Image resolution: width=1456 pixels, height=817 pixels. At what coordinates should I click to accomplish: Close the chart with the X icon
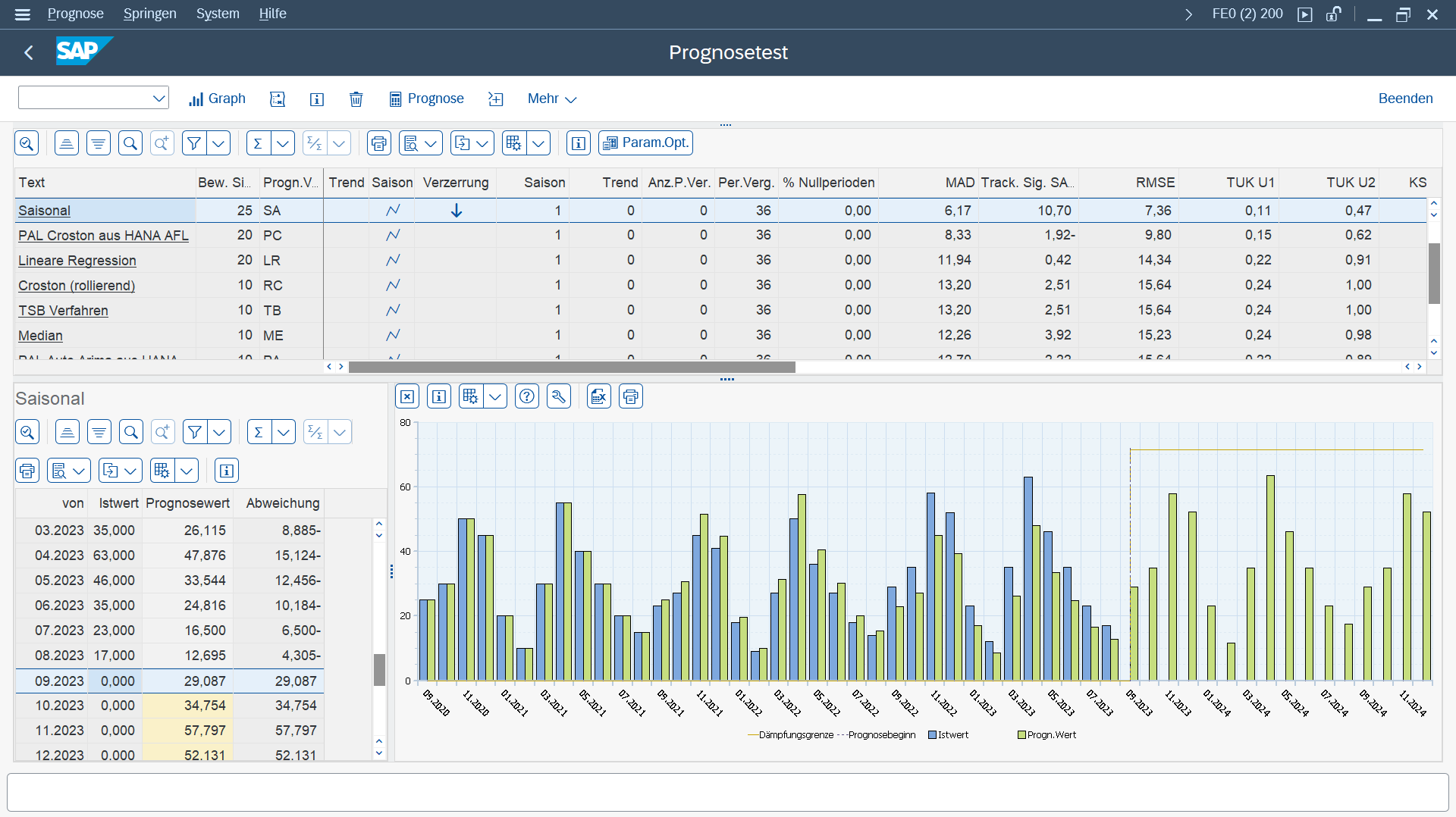pyautogui.click(x=407, y=396)
